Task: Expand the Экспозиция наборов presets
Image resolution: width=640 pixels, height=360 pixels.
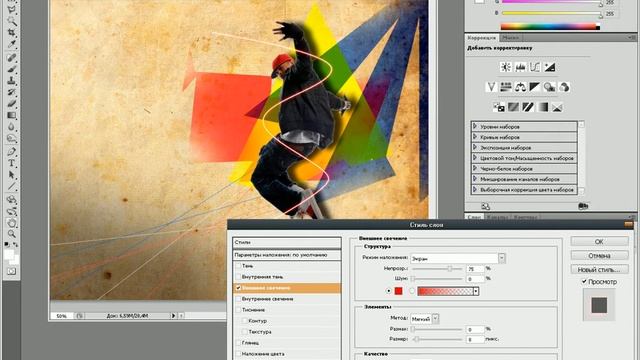Action: point(475,147)
